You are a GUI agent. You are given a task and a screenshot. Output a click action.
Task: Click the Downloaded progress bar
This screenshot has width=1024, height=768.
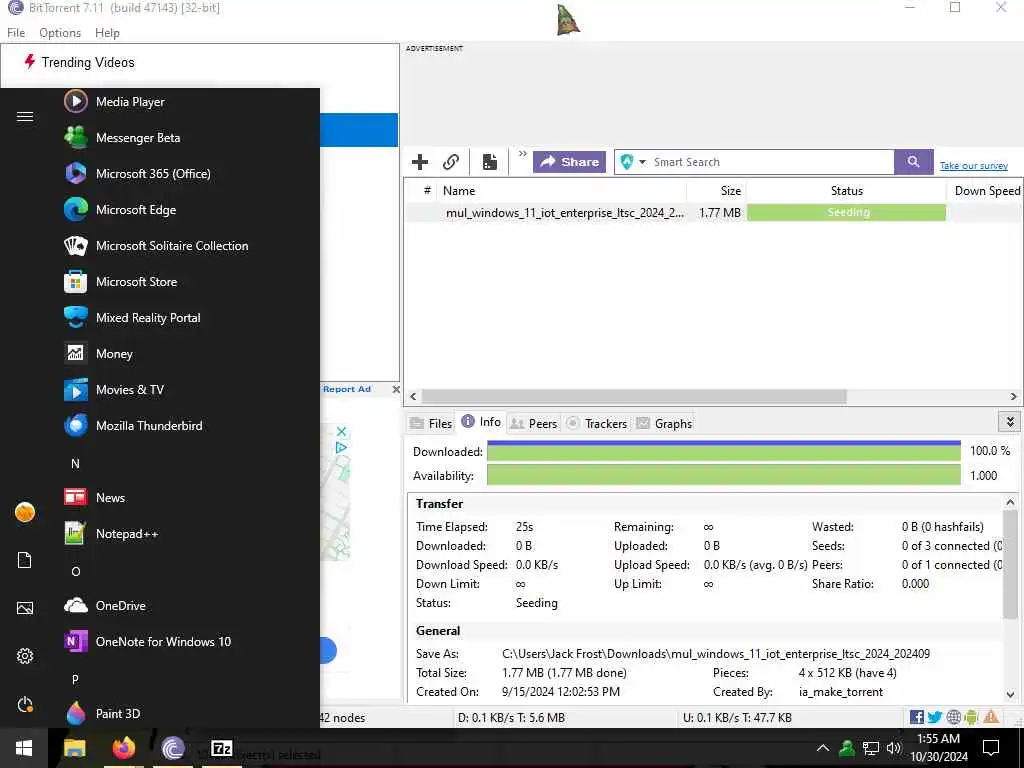click(724, 451)
